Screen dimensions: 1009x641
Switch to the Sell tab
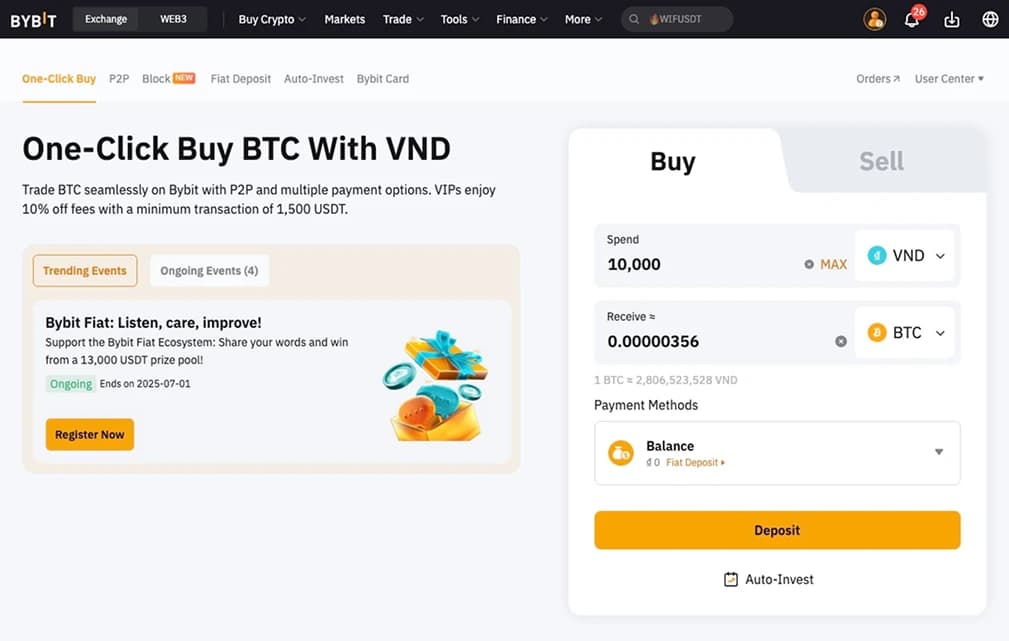[879, 160]
